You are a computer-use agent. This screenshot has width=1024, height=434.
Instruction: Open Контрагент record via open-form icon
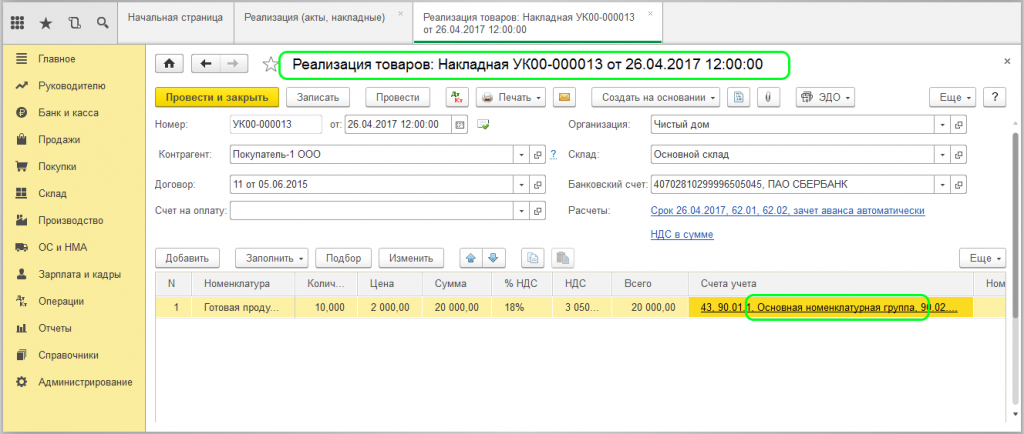click(537, 155)
